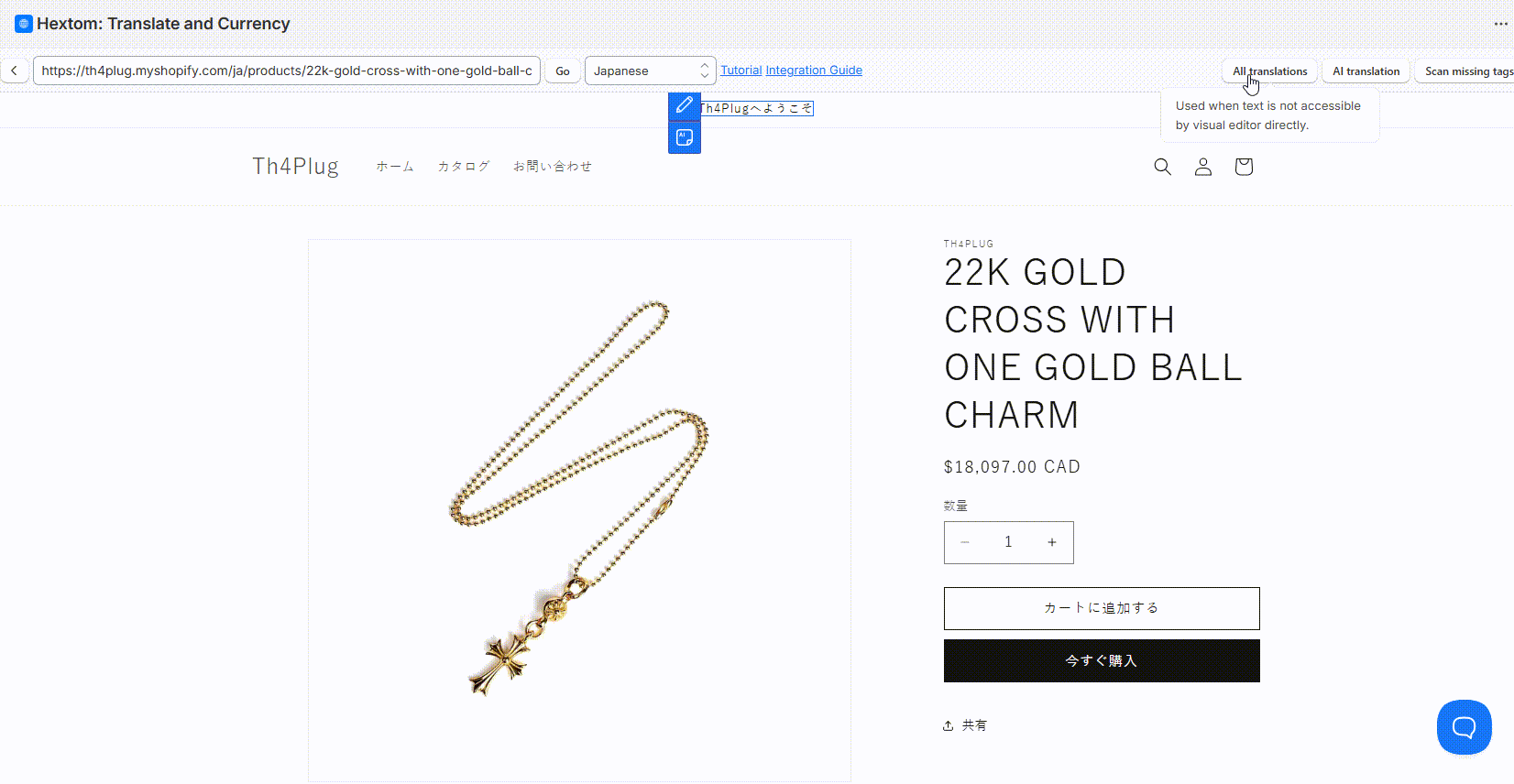Increase quantity with plus button
The width and height of the screenshot is (1514, 784).
[x=1052, y=542]
